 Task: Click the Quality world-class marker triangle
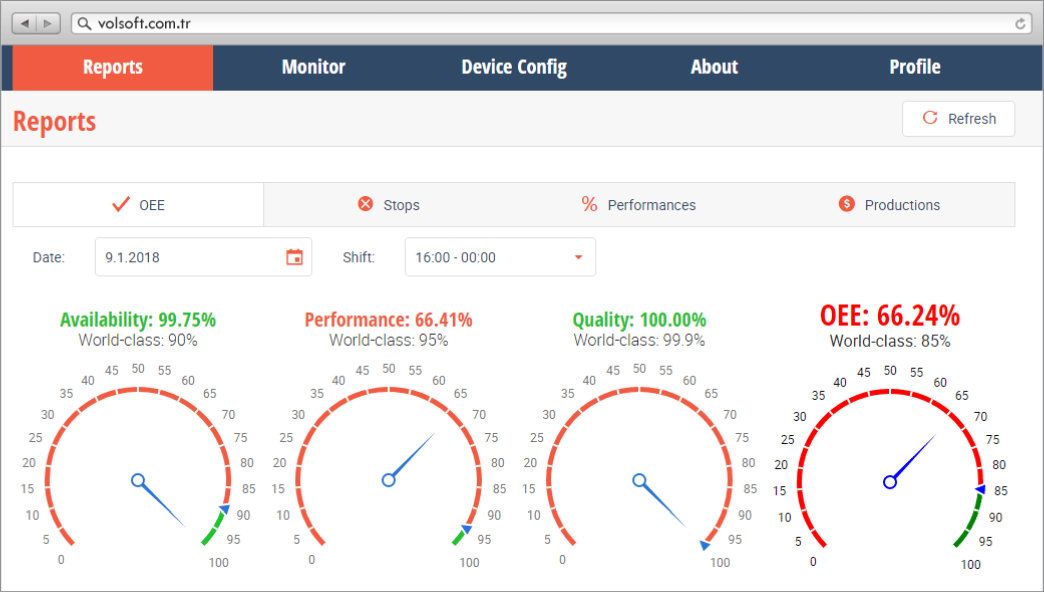pyautogui.click(x=704, y=545)
